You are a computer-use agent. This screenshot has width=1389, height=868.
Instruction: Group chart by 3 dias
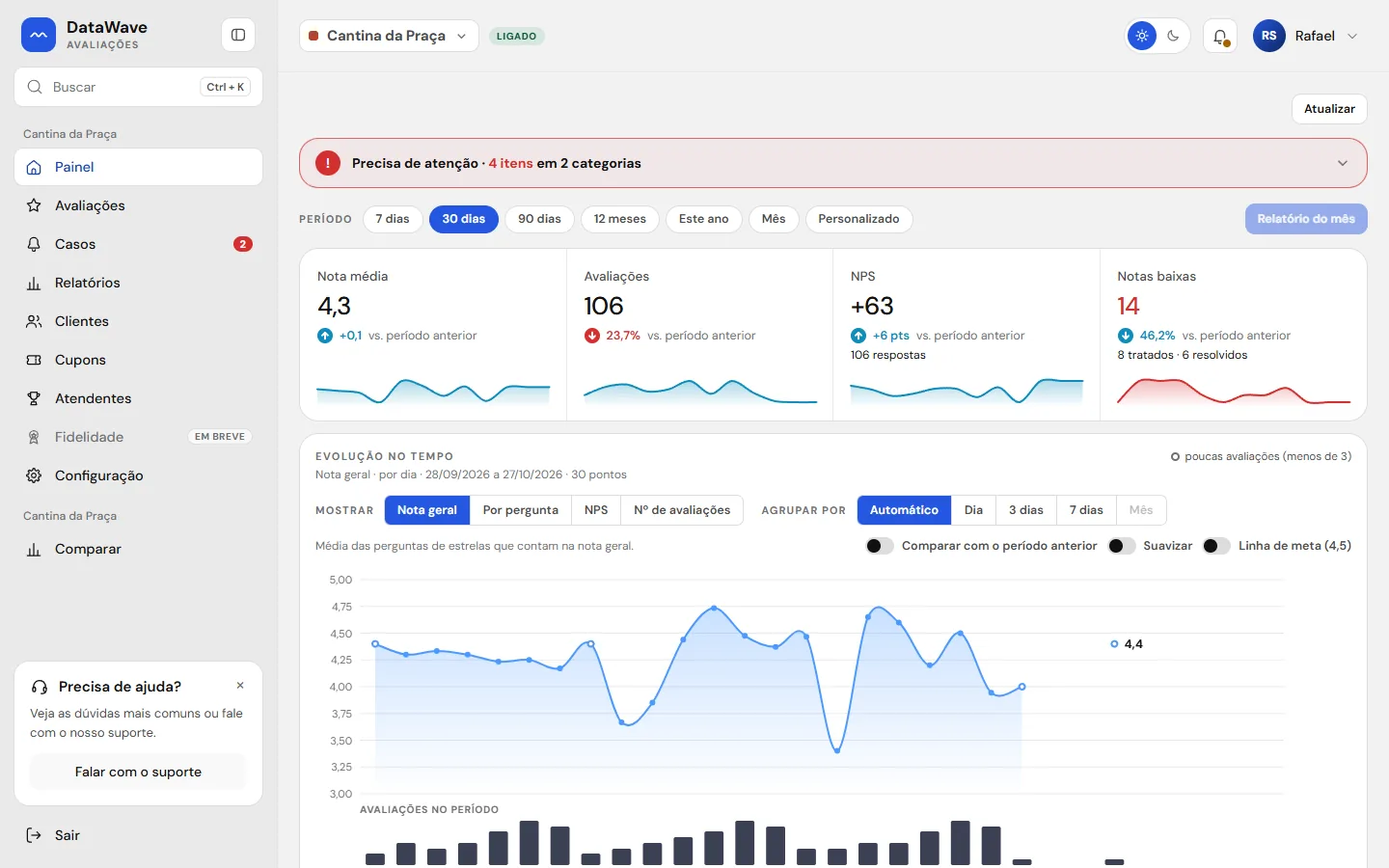click(x=1026, y=510)
